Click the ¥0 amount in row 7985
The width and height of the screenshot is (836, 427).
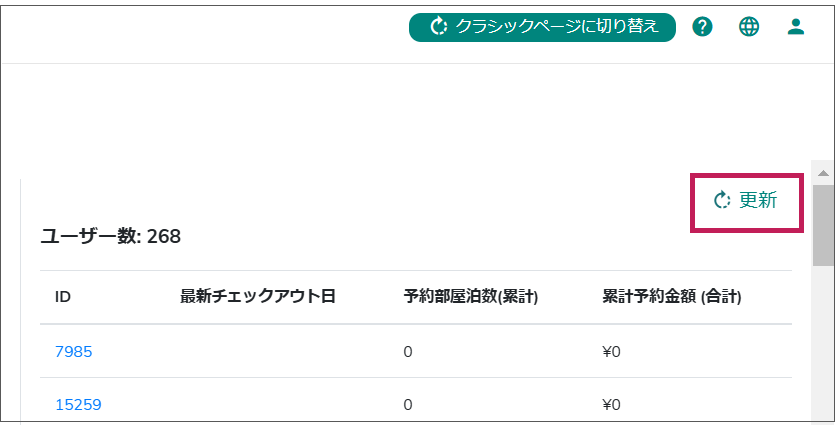point(612,351)
